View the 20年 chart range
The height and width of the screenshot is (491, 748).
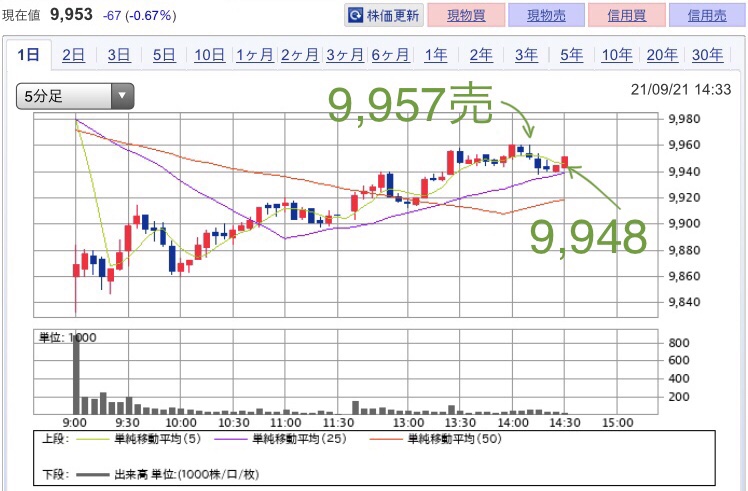(662, 55)
